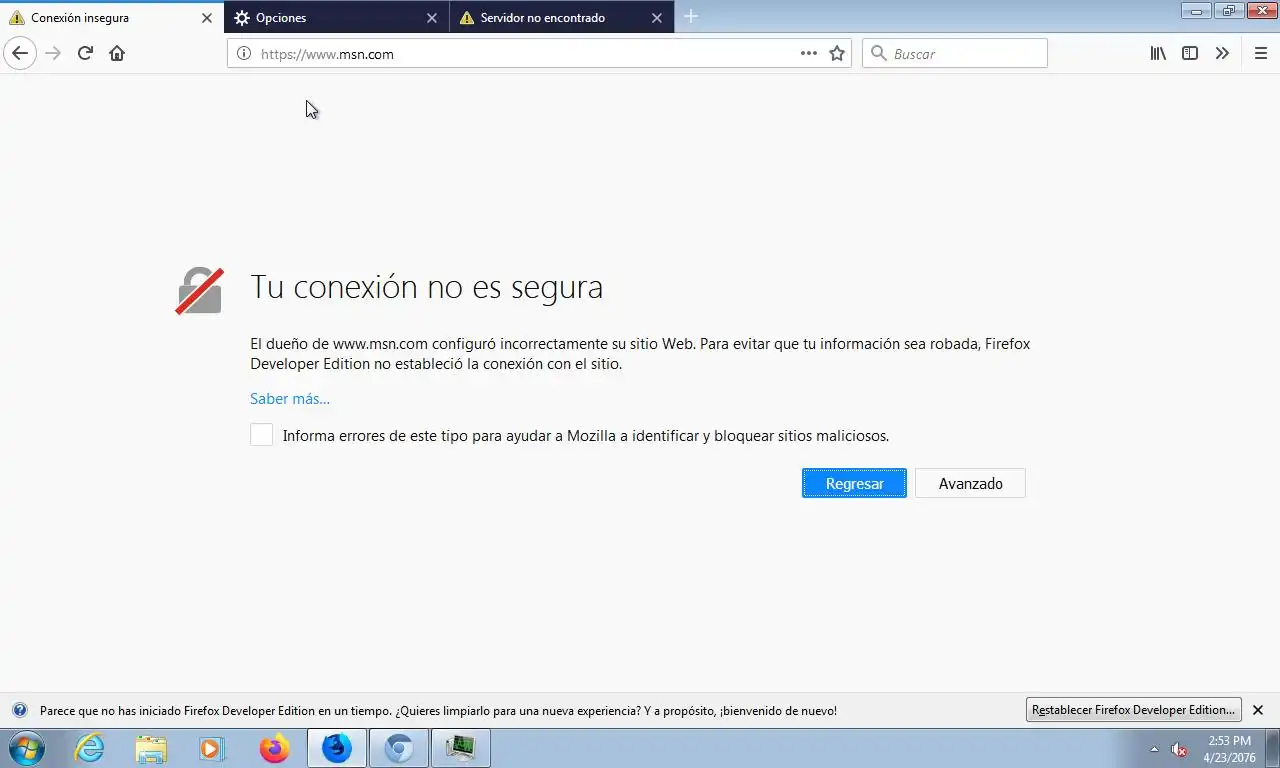Close the Conexión insegura tab
The height and width of the screenshot is (768, 1280).
pyautogui.click(x=207, y=18)
